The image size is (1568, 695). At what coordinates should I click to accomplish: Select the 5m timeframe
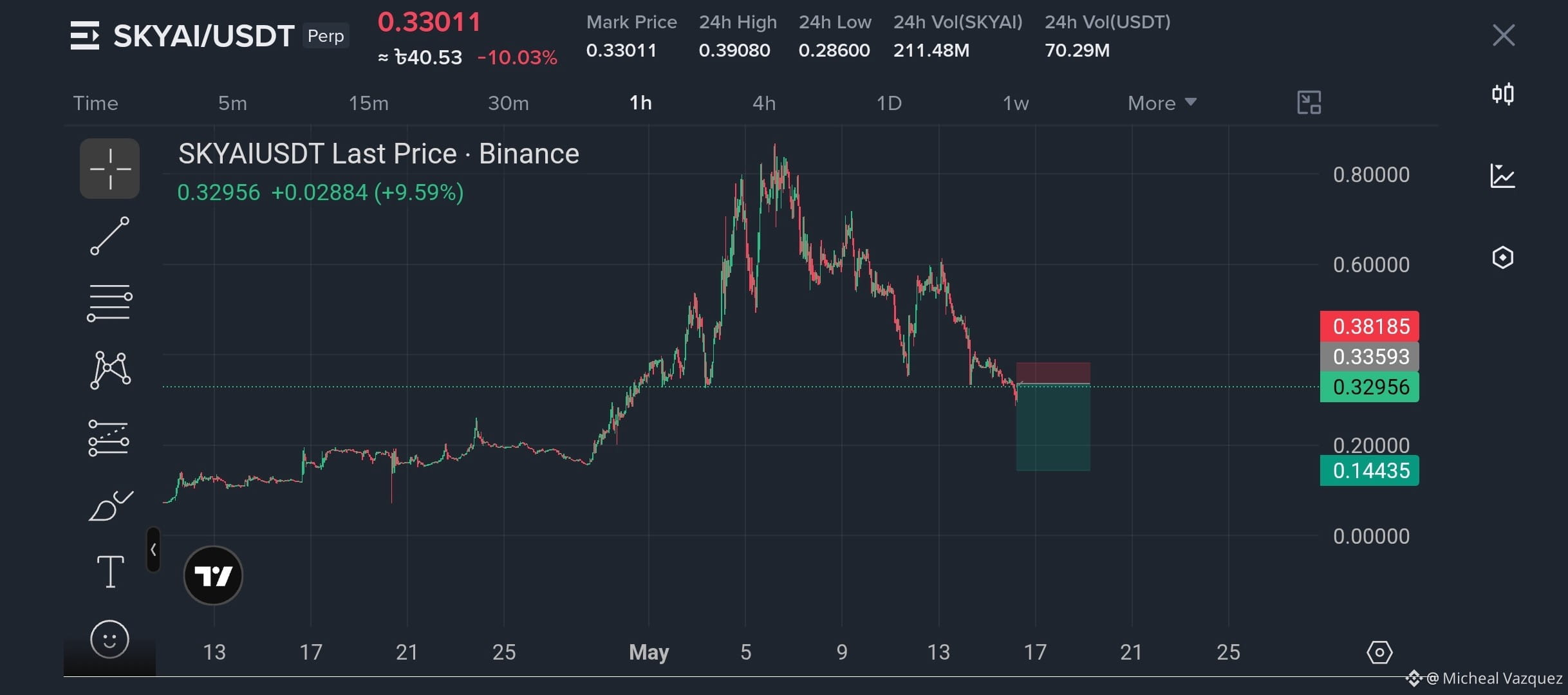click(232, 103)
